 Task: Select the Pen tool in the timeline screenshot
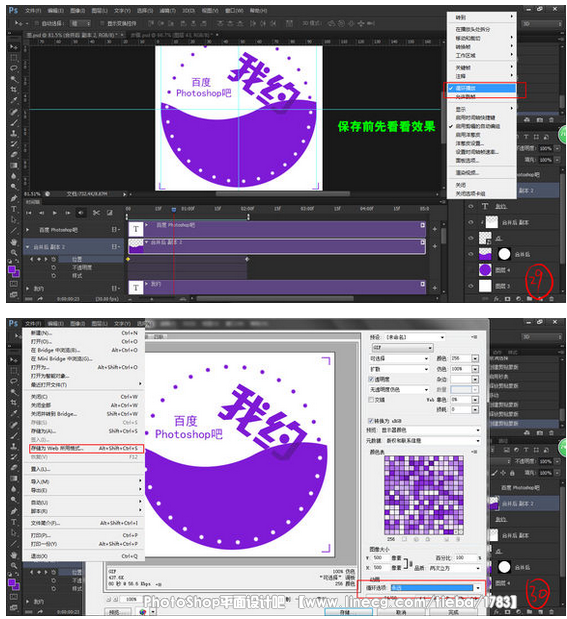coord(14,198)
